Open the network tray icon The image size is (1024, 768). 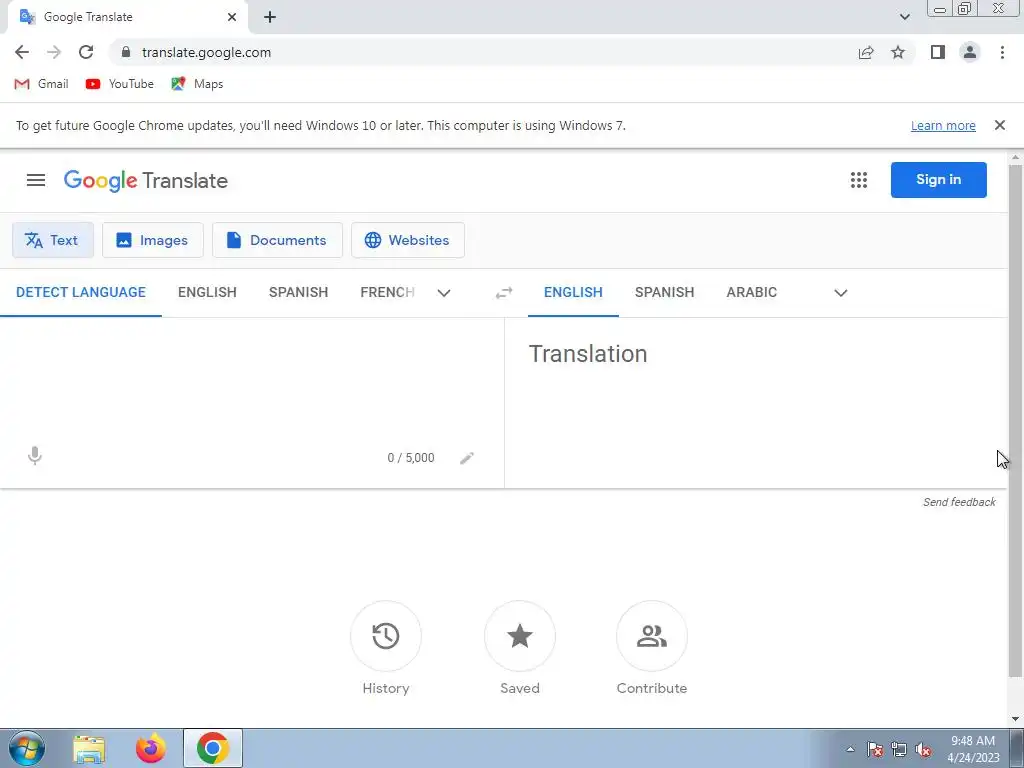tap(899, 749)
